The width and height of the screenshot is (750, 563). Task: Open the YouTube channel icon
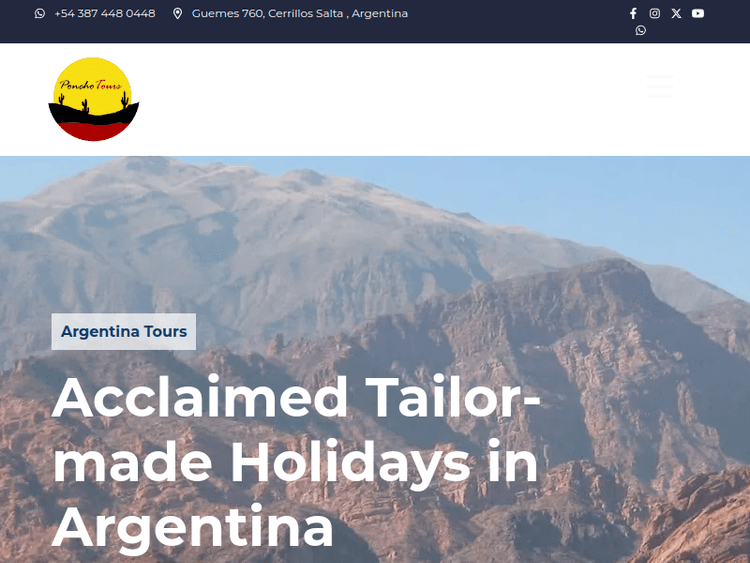point(698,13)
